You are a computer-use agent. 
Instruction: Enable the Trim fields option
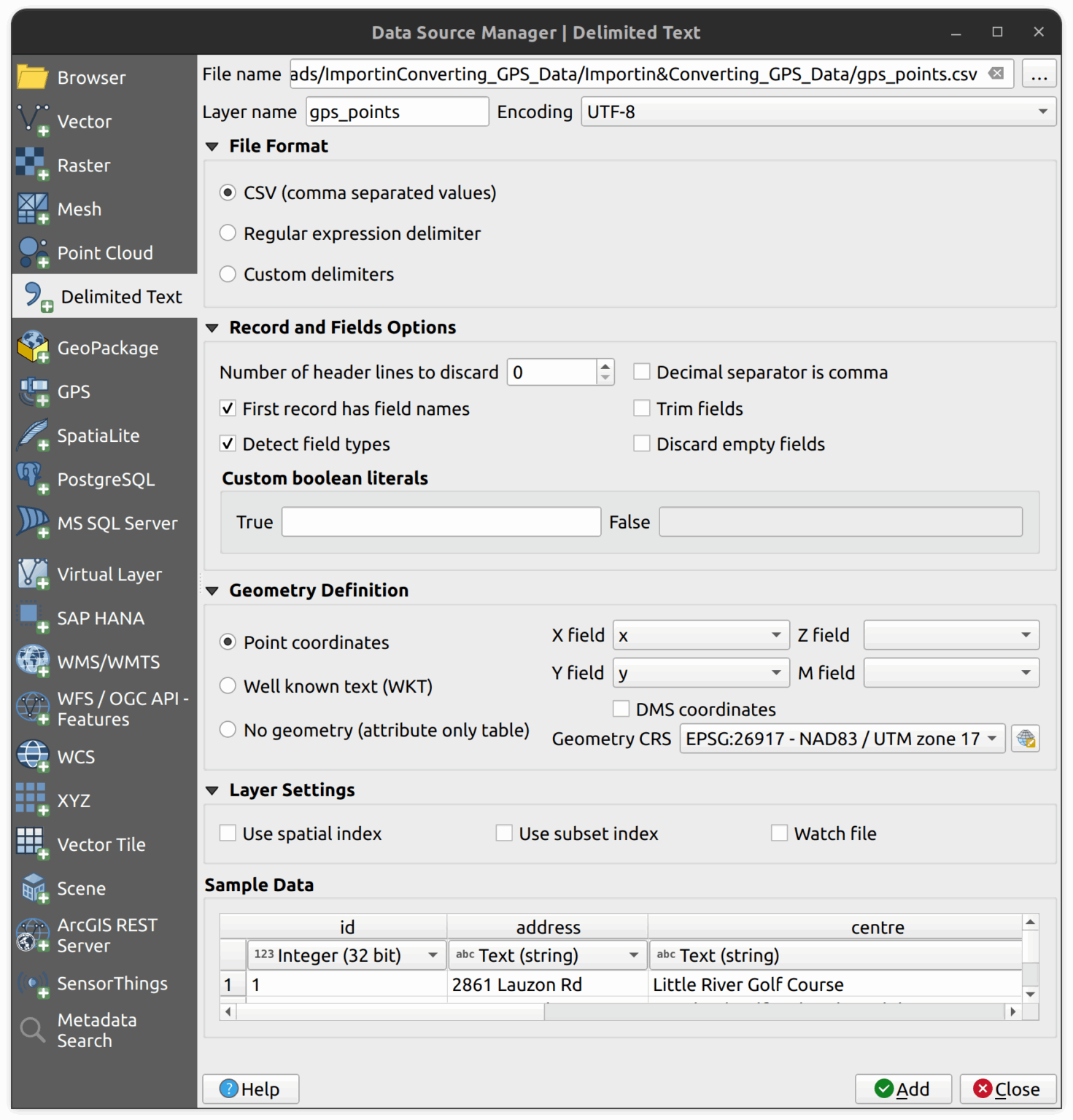[642, 408]
